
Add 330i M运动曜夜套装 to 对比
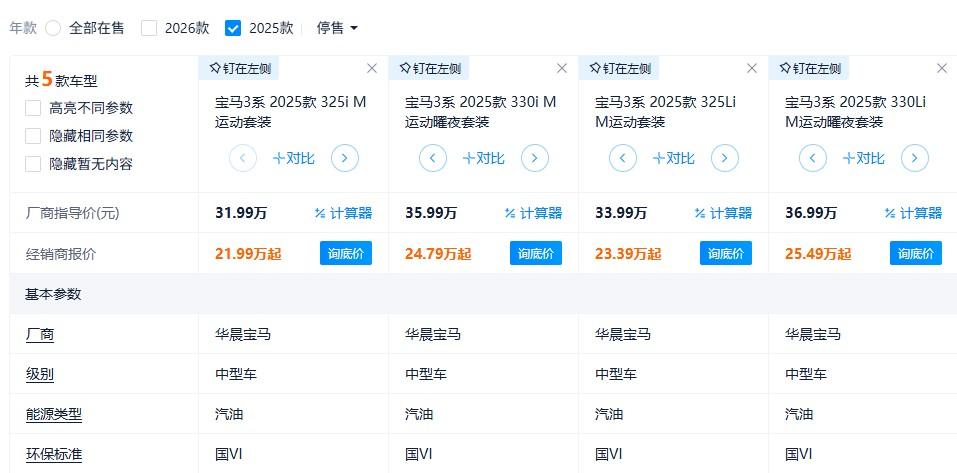tap(483, 159)
